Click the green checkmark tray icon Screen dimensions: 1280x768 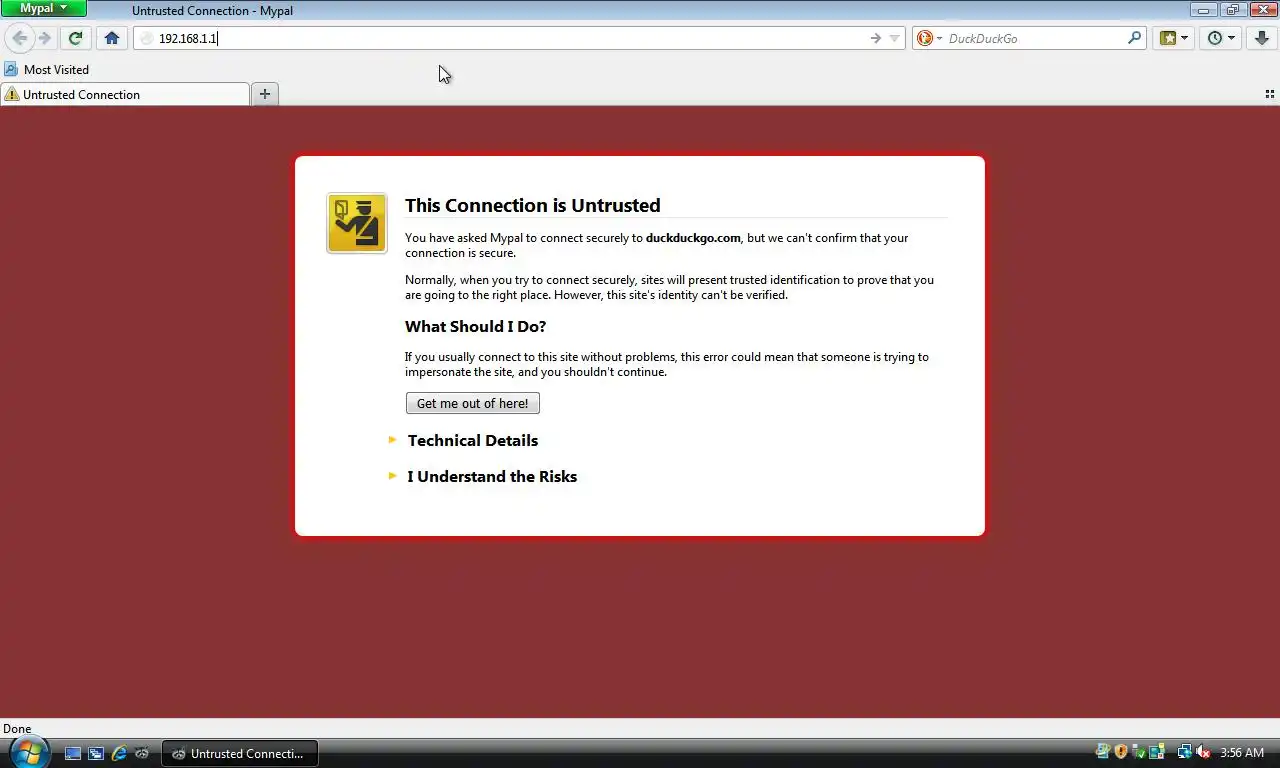tap(1139, 752)
